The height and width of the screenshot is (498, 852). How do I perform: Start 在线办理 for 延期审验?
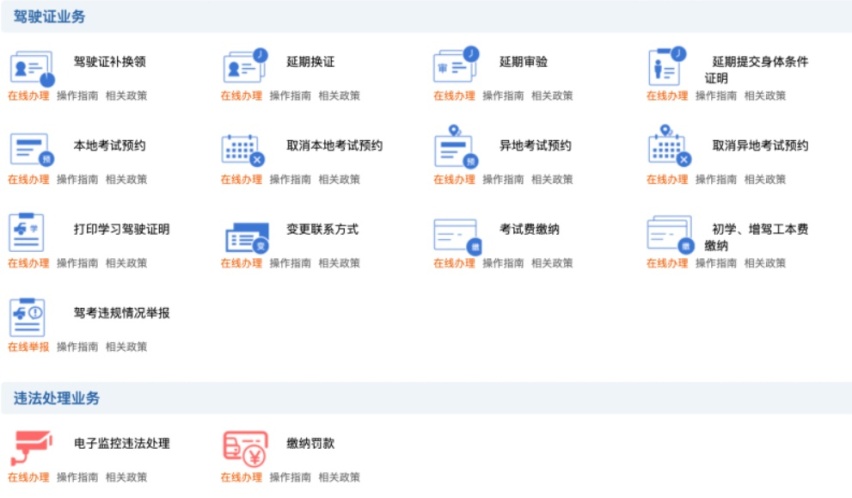click(454, 96)
